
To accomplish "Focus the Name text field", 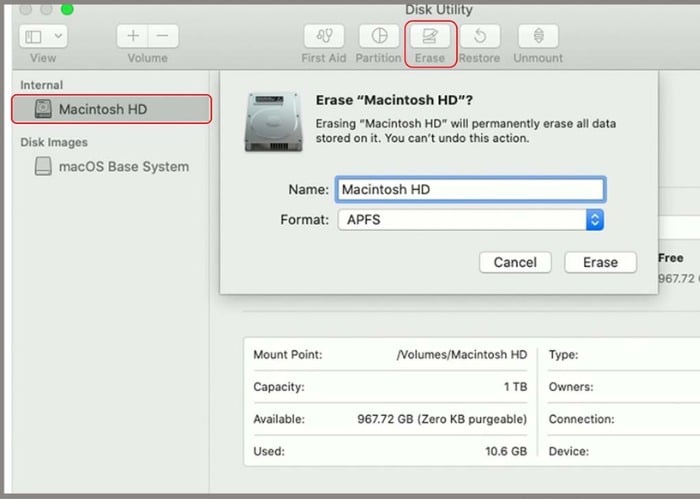I will click(471, 189).
